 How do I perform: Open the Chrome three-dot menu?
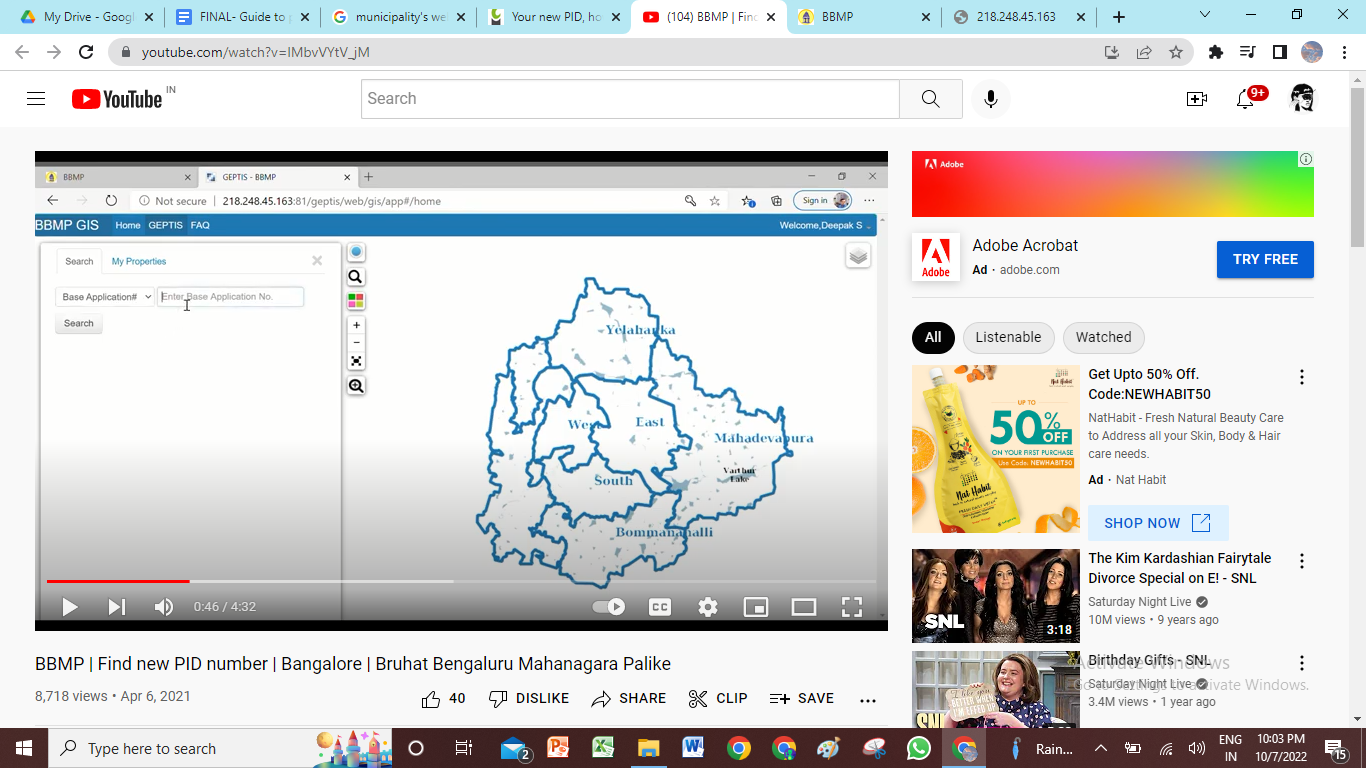tap(1343, 52)
